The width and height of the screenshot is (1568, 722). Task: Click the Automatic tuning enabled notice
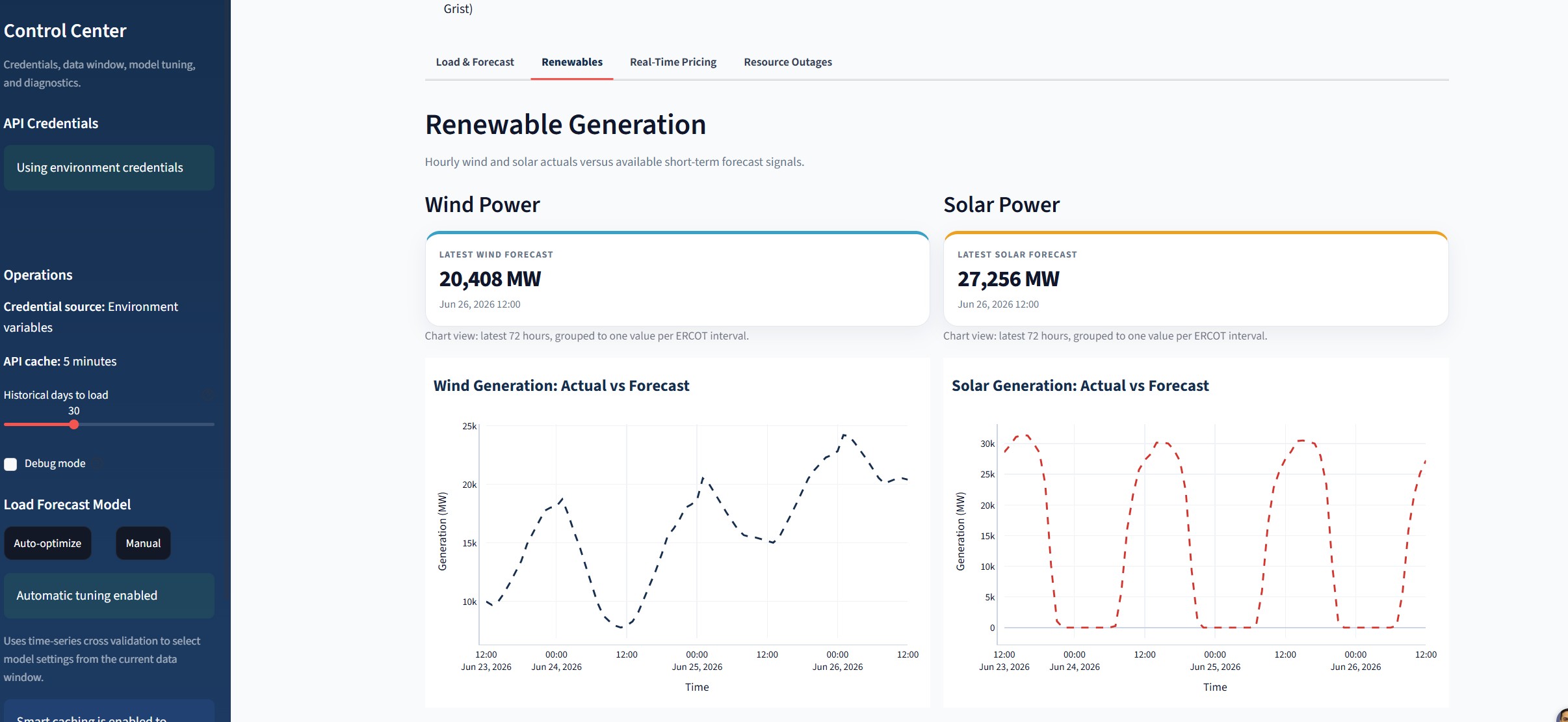pos(109,596)
